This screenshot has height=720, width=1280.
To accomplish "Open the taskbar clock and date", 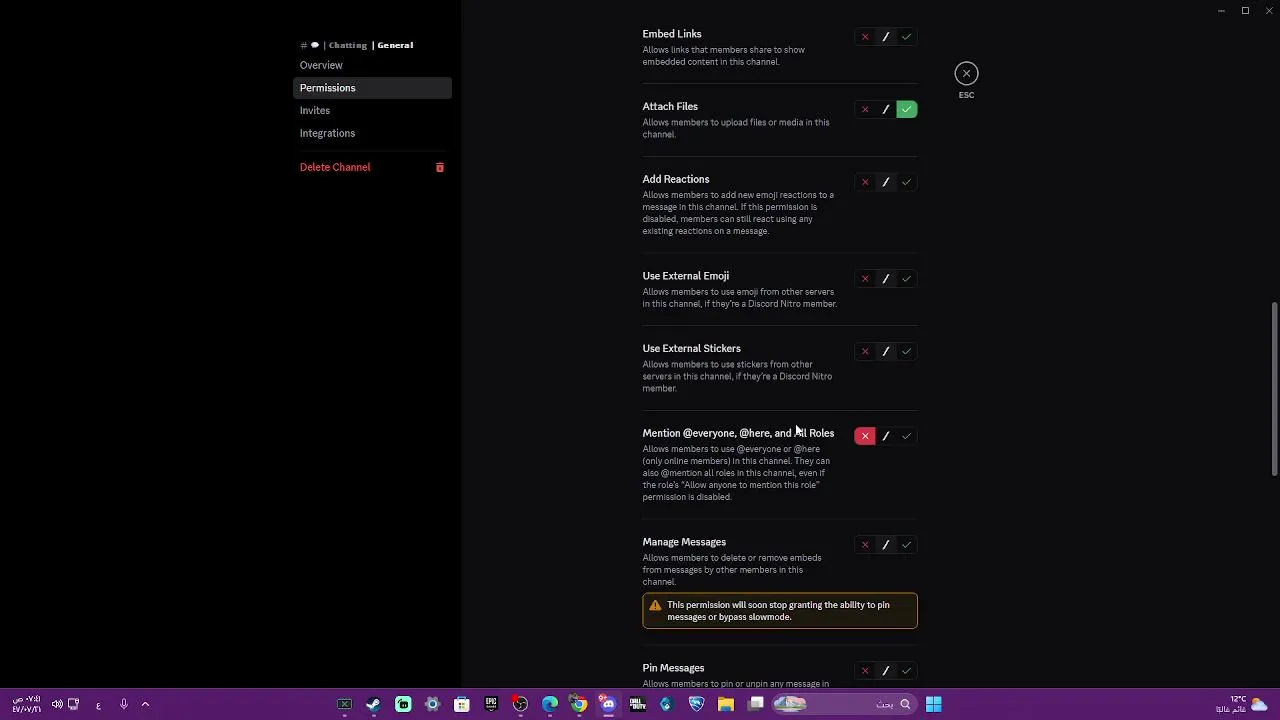I will point(27,704).
